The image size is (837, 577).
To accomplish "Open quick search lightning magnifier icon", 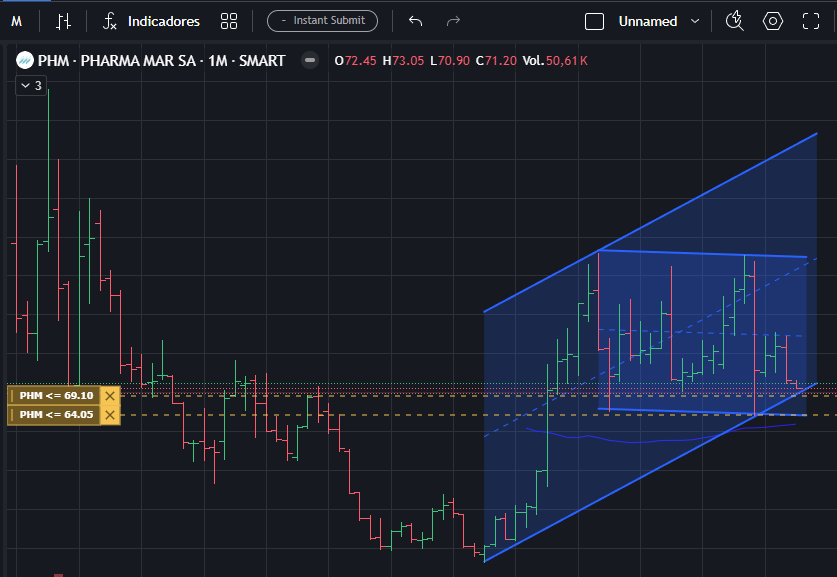I will tap(735, 21).
